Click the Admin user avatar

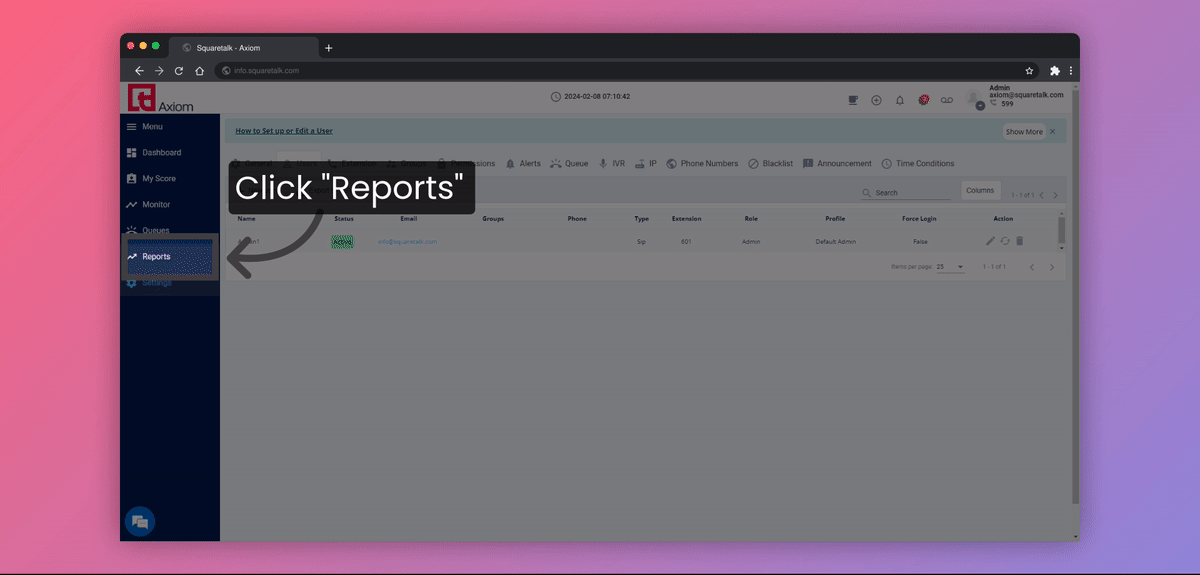(976, 99)
